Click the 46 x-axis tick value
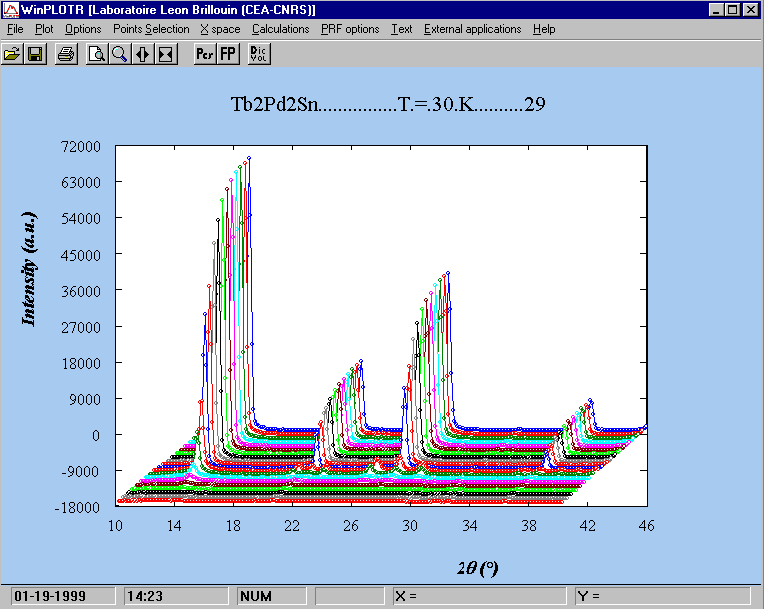 tap(646, 526)
